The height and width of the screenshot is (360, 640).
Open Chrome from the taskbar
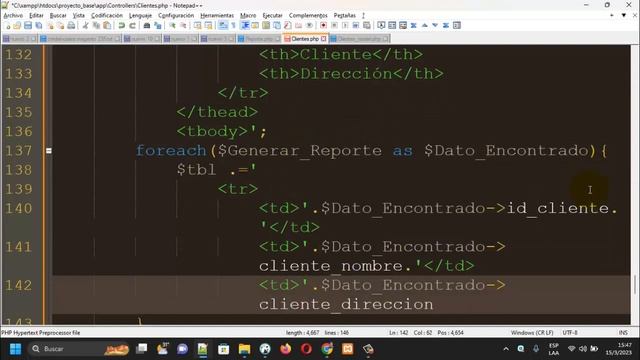[x=327, y=349]
